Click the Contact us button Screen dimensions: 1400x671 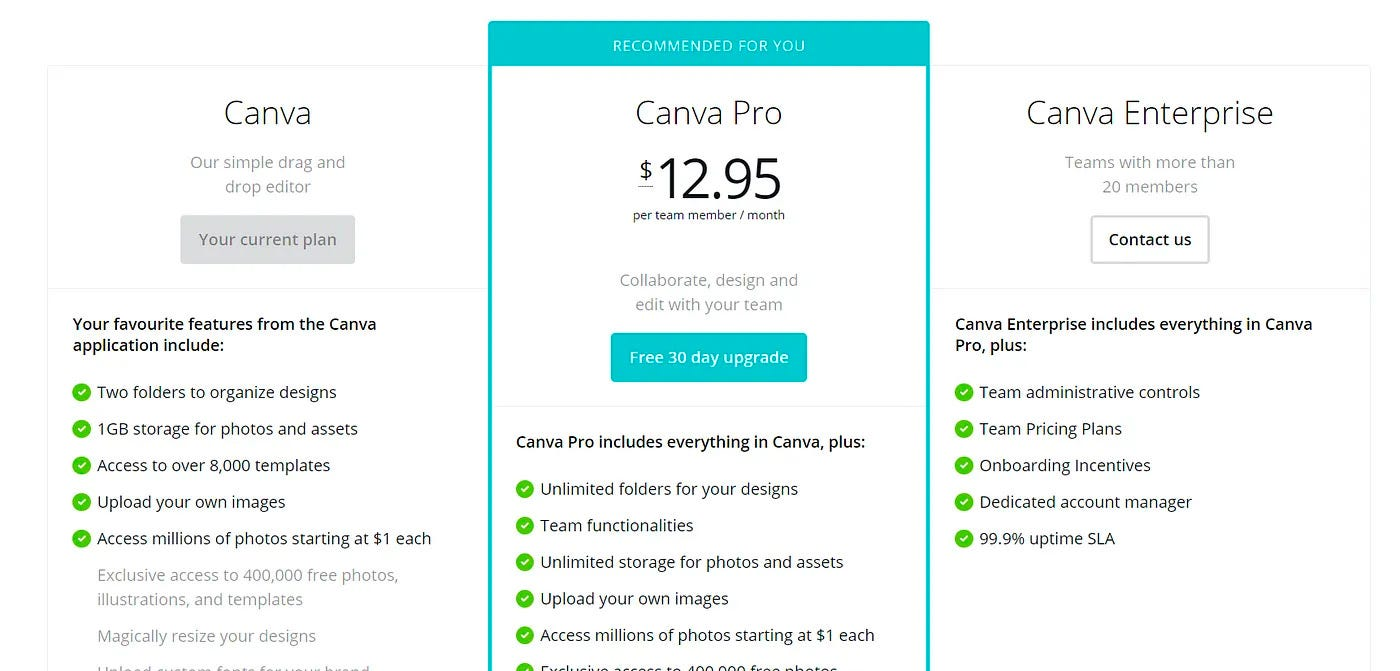pos(1149,240)
